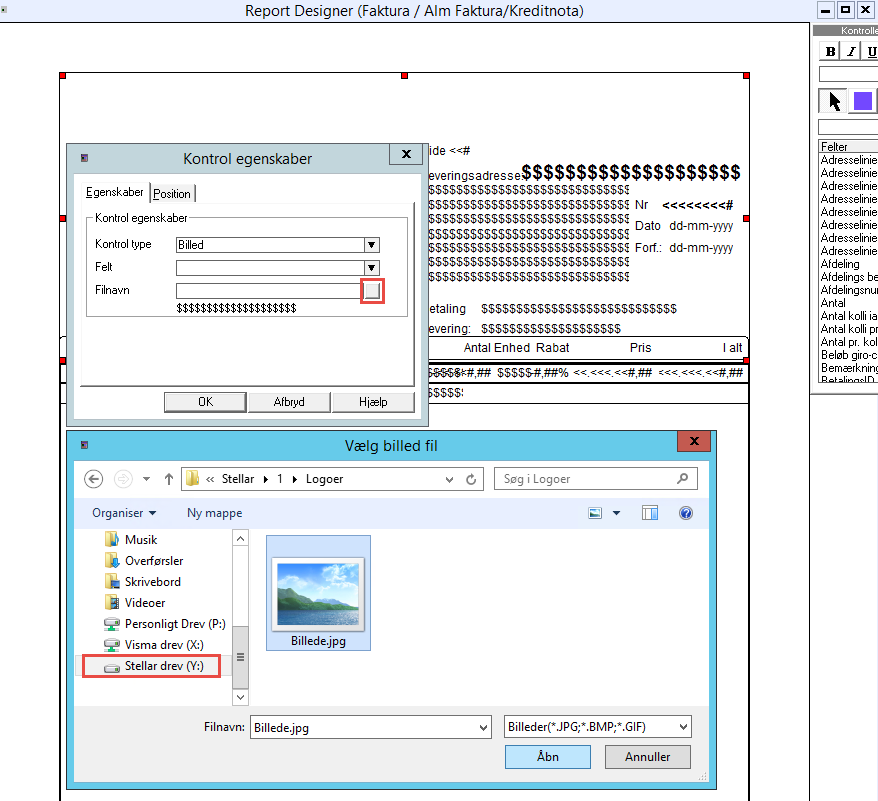878x801 pixels.
Task: Go up one folder level
Action: click(169, 479)
